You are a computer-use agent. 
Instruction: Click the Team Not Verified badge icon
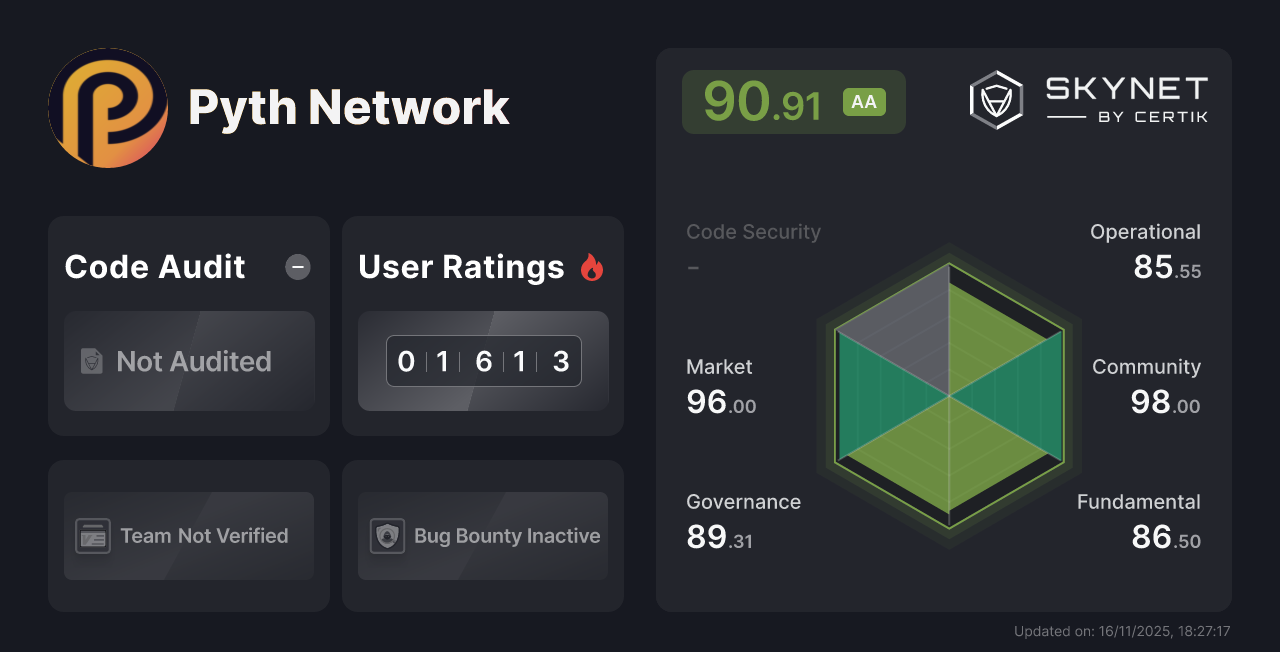[x=93, y=536]
